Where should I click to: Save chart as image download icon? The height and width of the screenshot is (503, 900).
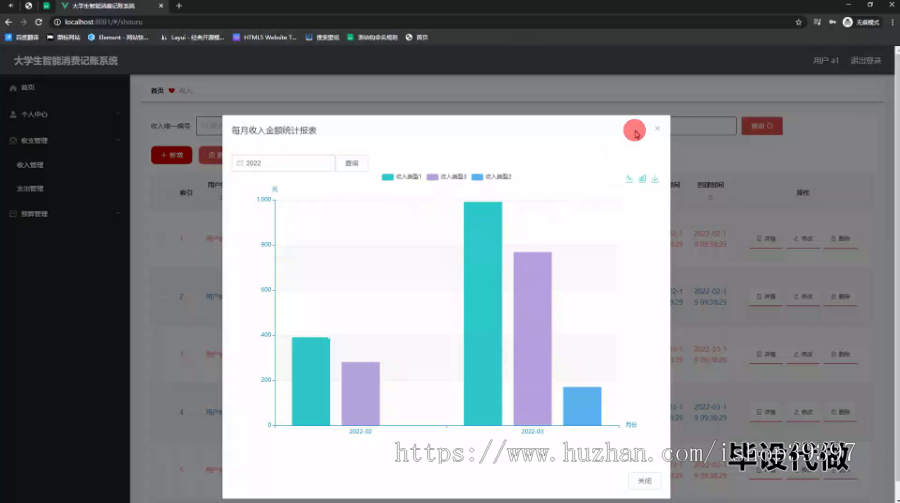pos(655,179)
